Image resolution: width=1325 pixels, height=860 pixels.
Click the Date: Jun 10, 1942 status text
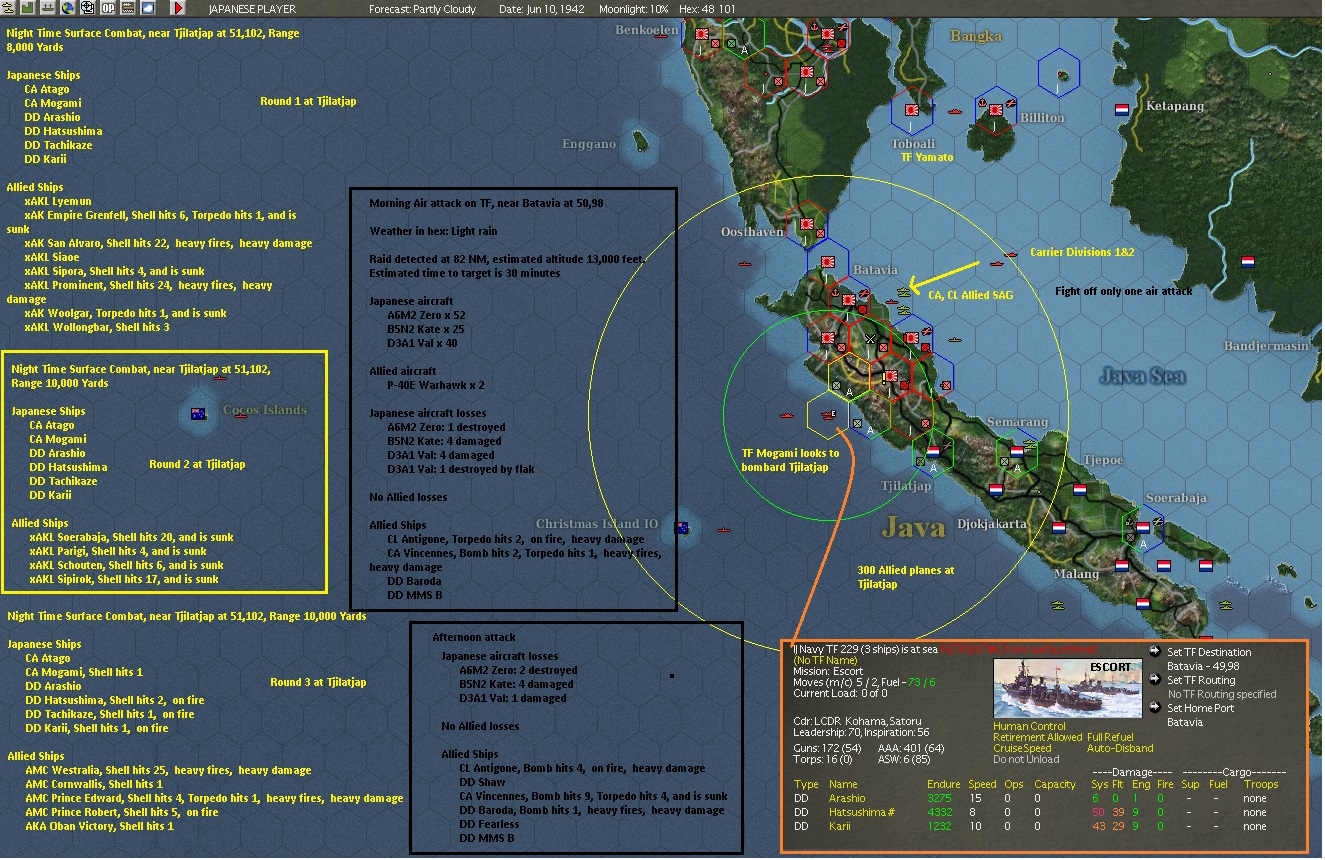[541, 9]
